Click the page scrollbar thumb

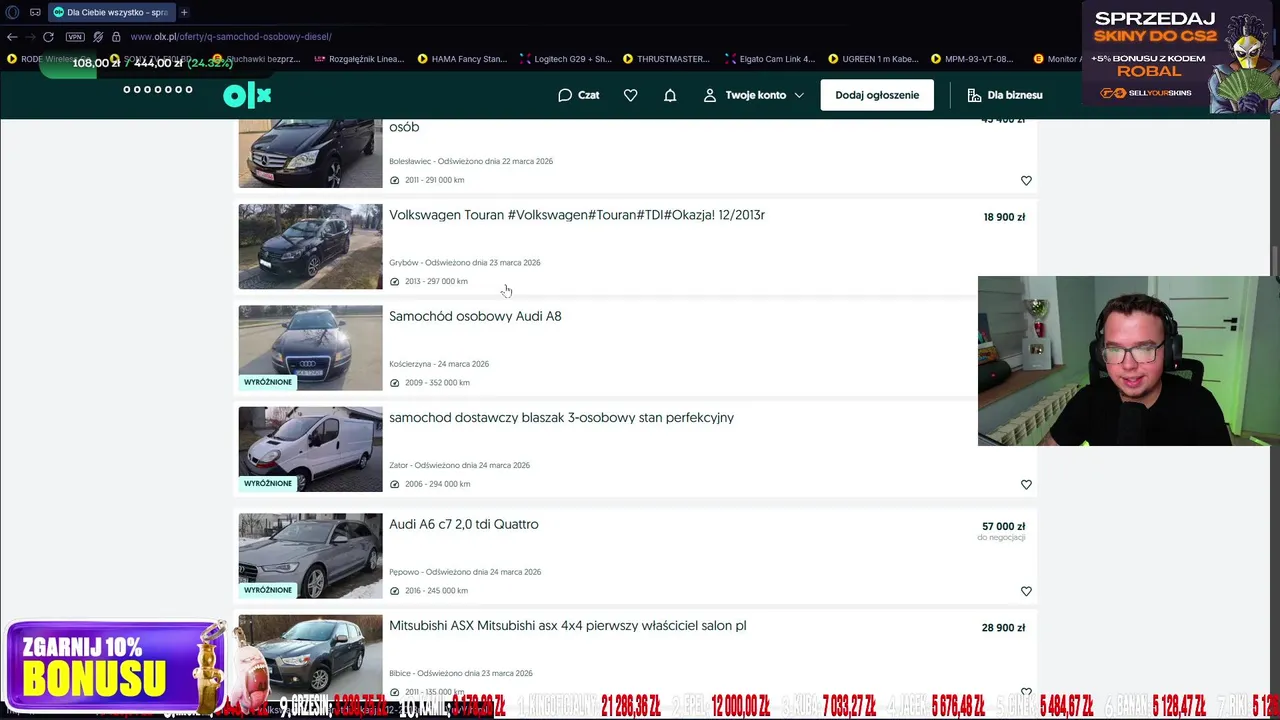[x=1274, y=261]
